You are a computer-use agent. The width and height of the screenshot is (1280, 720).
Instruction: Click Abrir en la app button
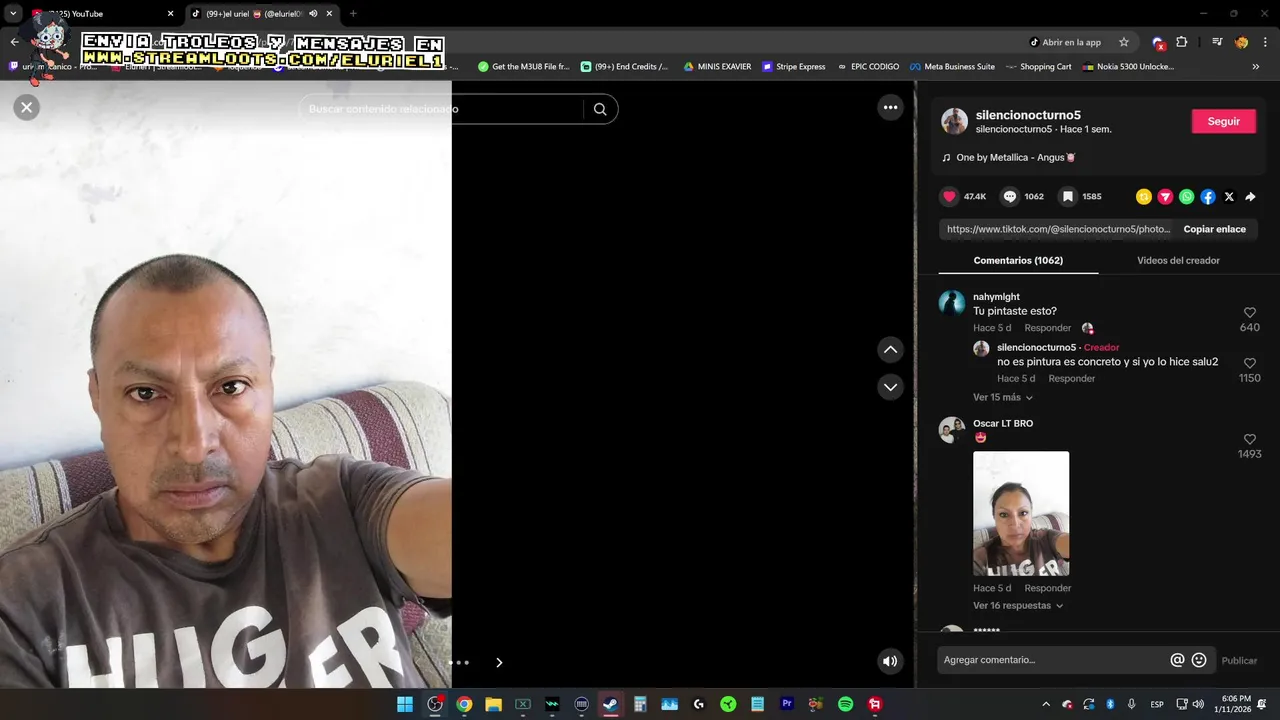click(1065, 42)
